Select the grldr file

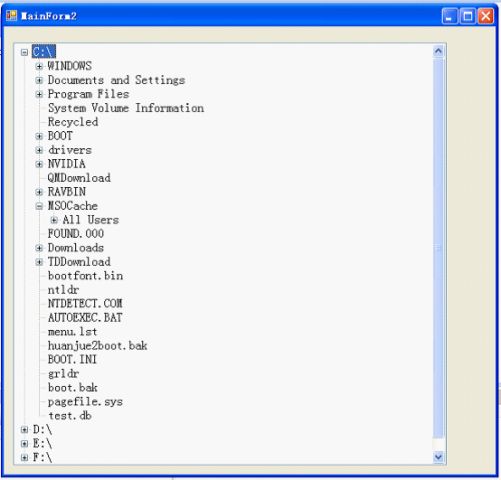63,374
